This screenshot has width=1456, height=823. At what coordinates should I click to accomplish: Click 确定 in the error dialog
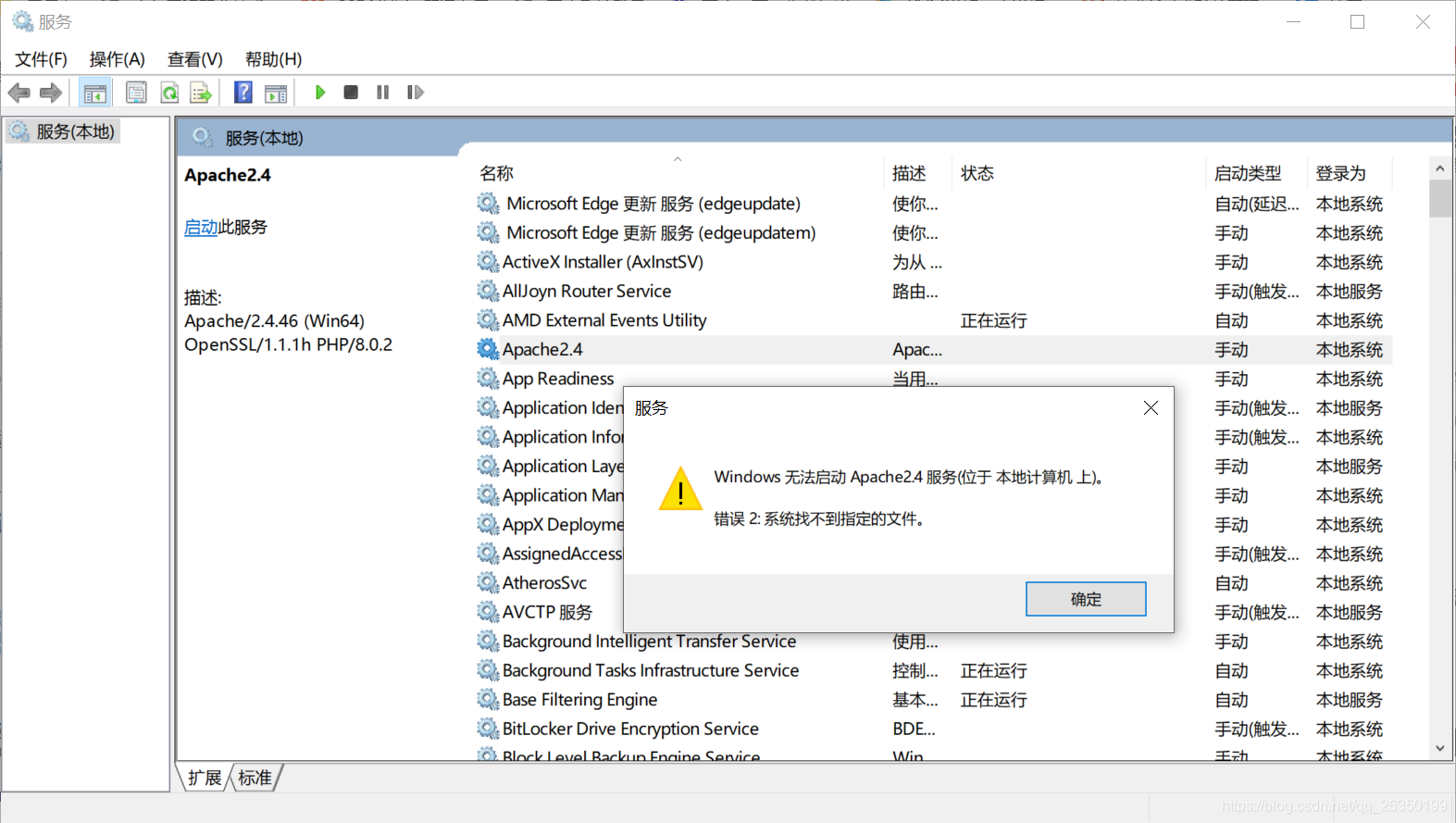(x=1086, y=599)
